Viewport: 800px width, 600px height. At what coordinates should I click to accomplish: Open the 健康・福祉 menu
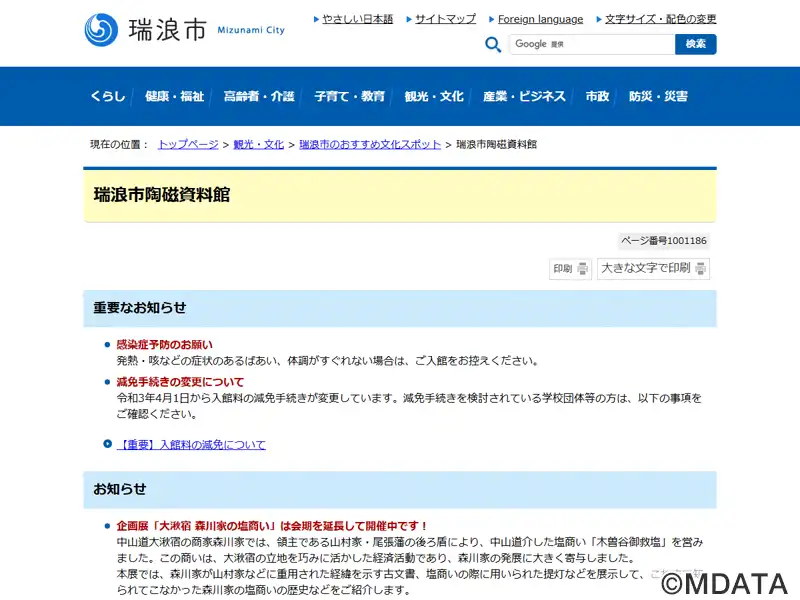pos(174,97)
